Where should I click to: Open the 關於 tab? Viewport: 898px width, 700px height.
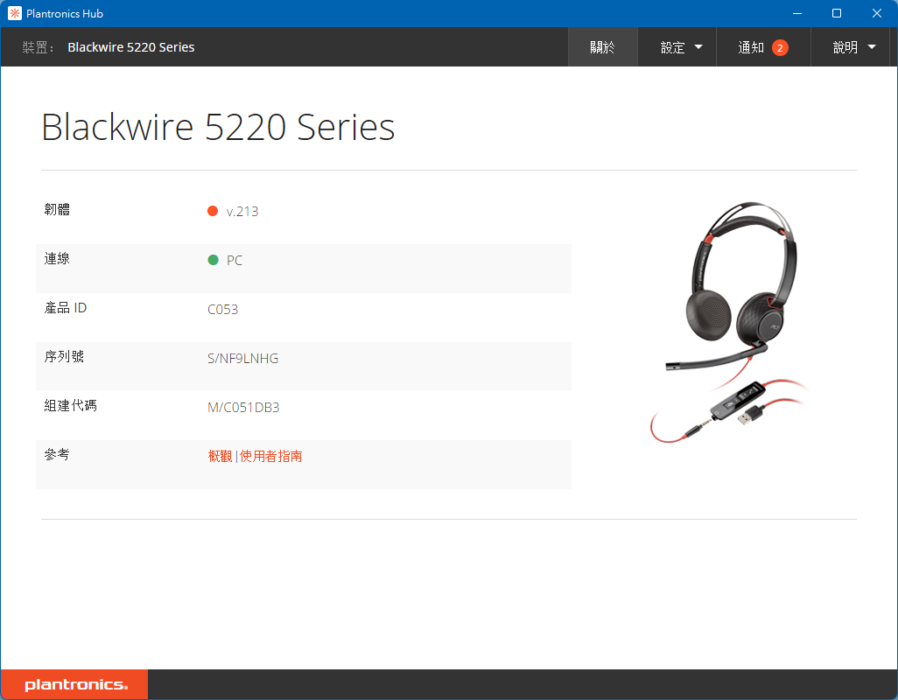602,47
